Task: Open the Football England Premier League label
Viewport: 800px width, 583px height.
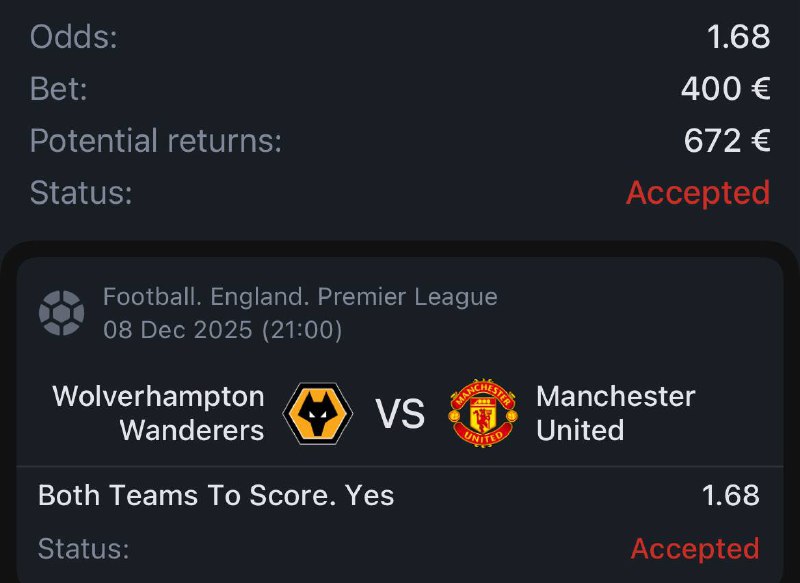Action: (x=300, y=297)
